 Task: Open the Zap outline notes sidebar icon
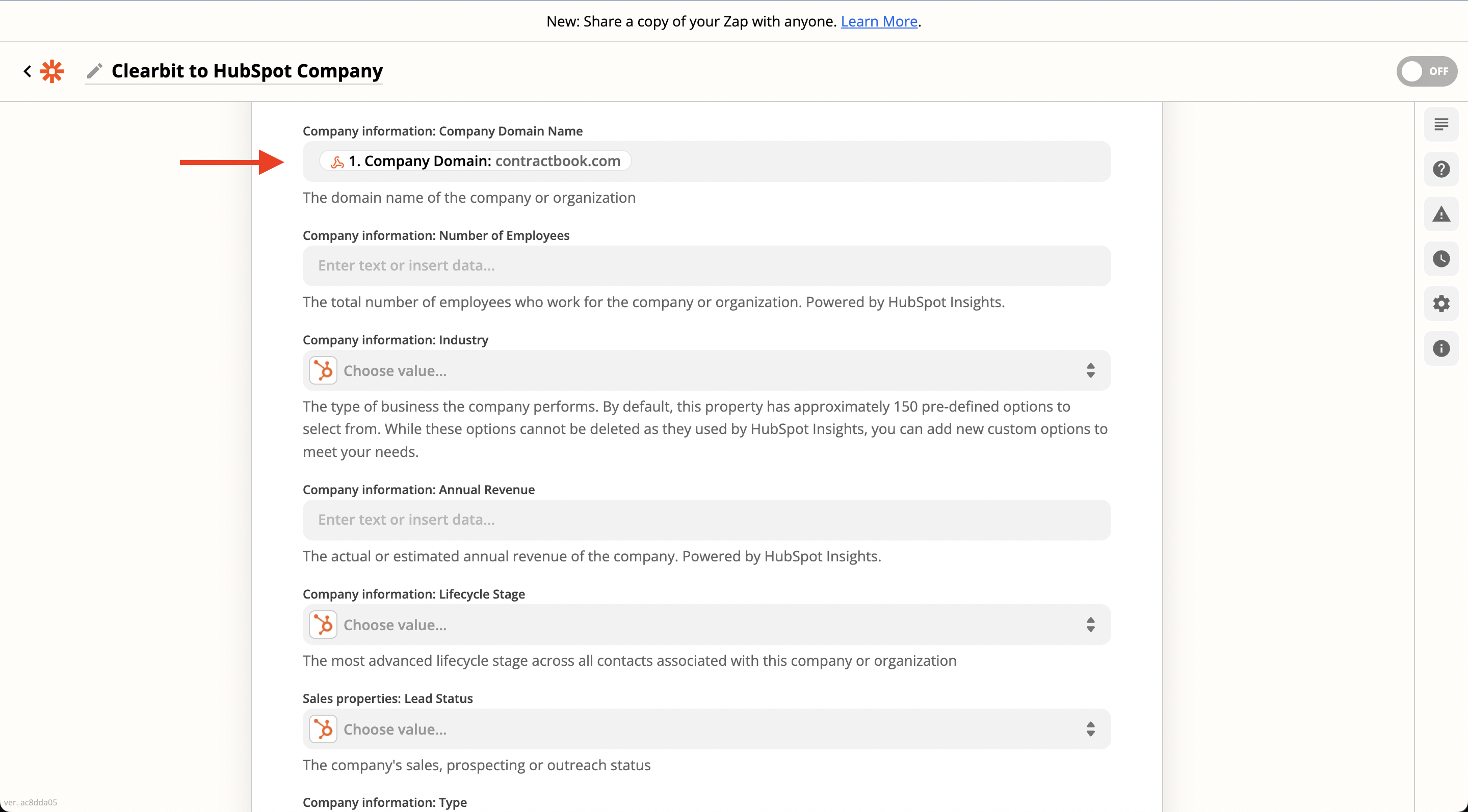tap(1440, 124)
